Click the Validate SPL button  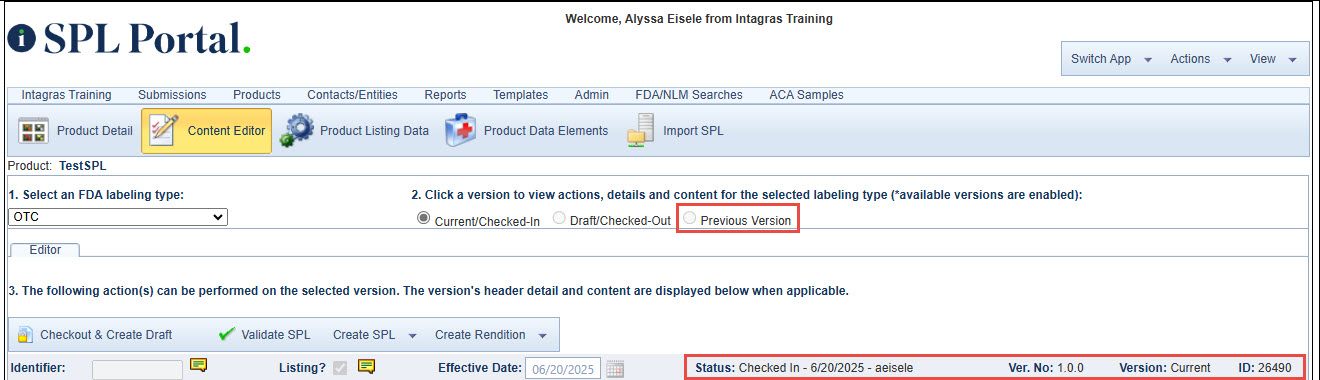pyautogui.click(x=268, y=335)
